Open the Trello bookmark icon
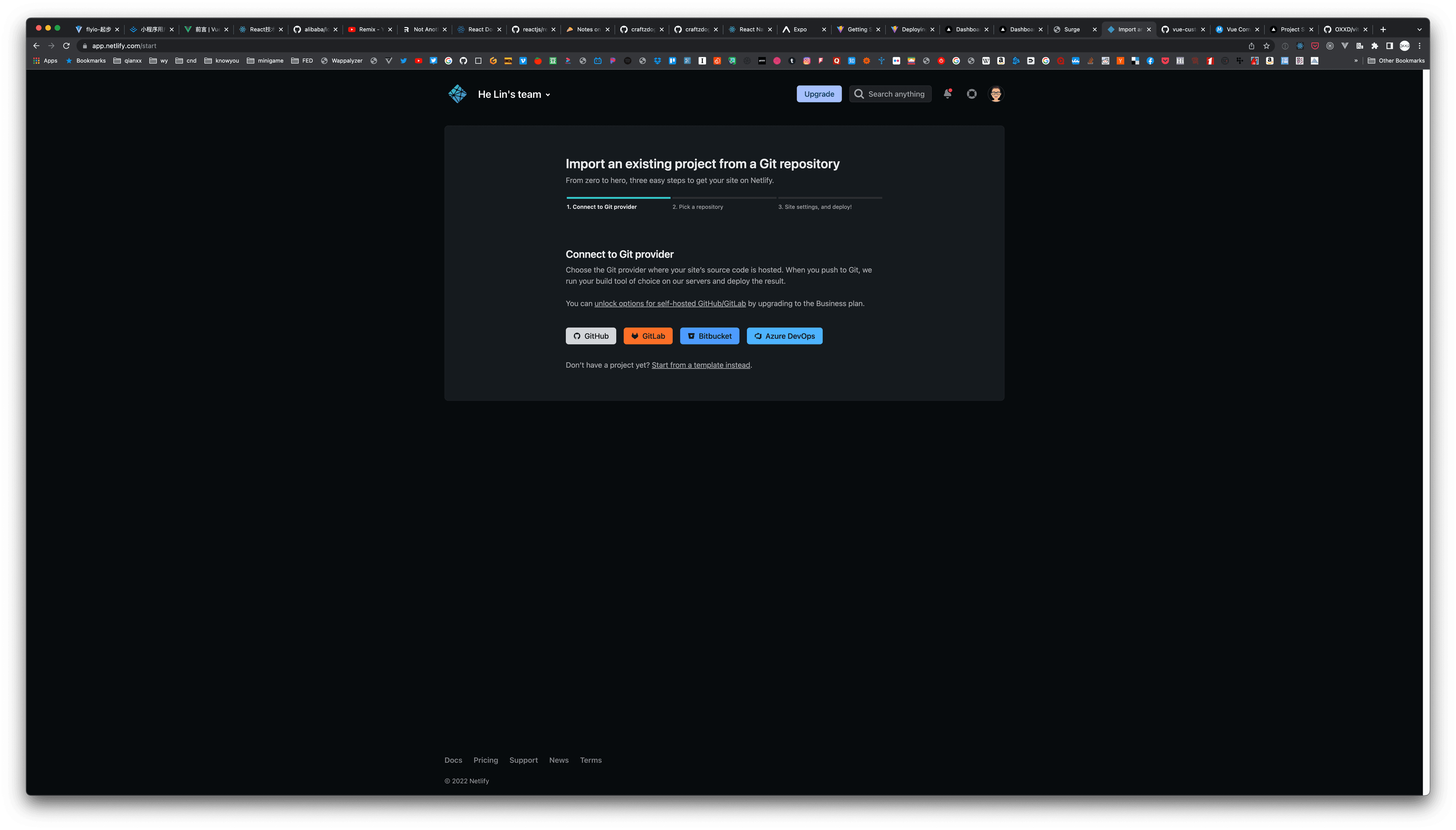Screen dimensions: 1456x830 click(x=672, y=61)
